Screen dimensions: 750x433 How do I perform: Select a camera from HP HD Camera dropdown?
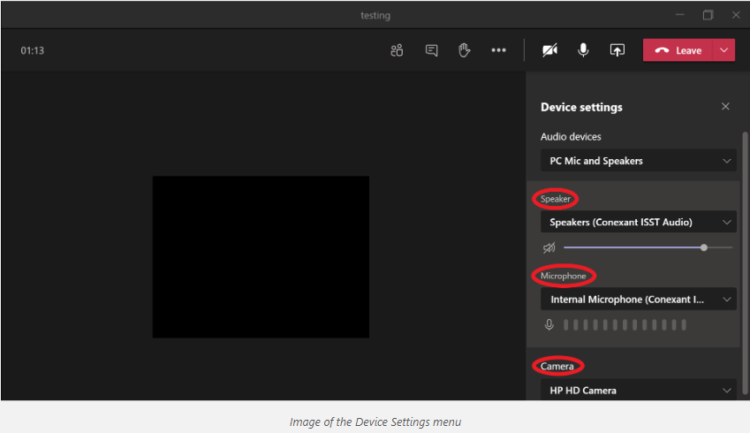pos(638,390)
